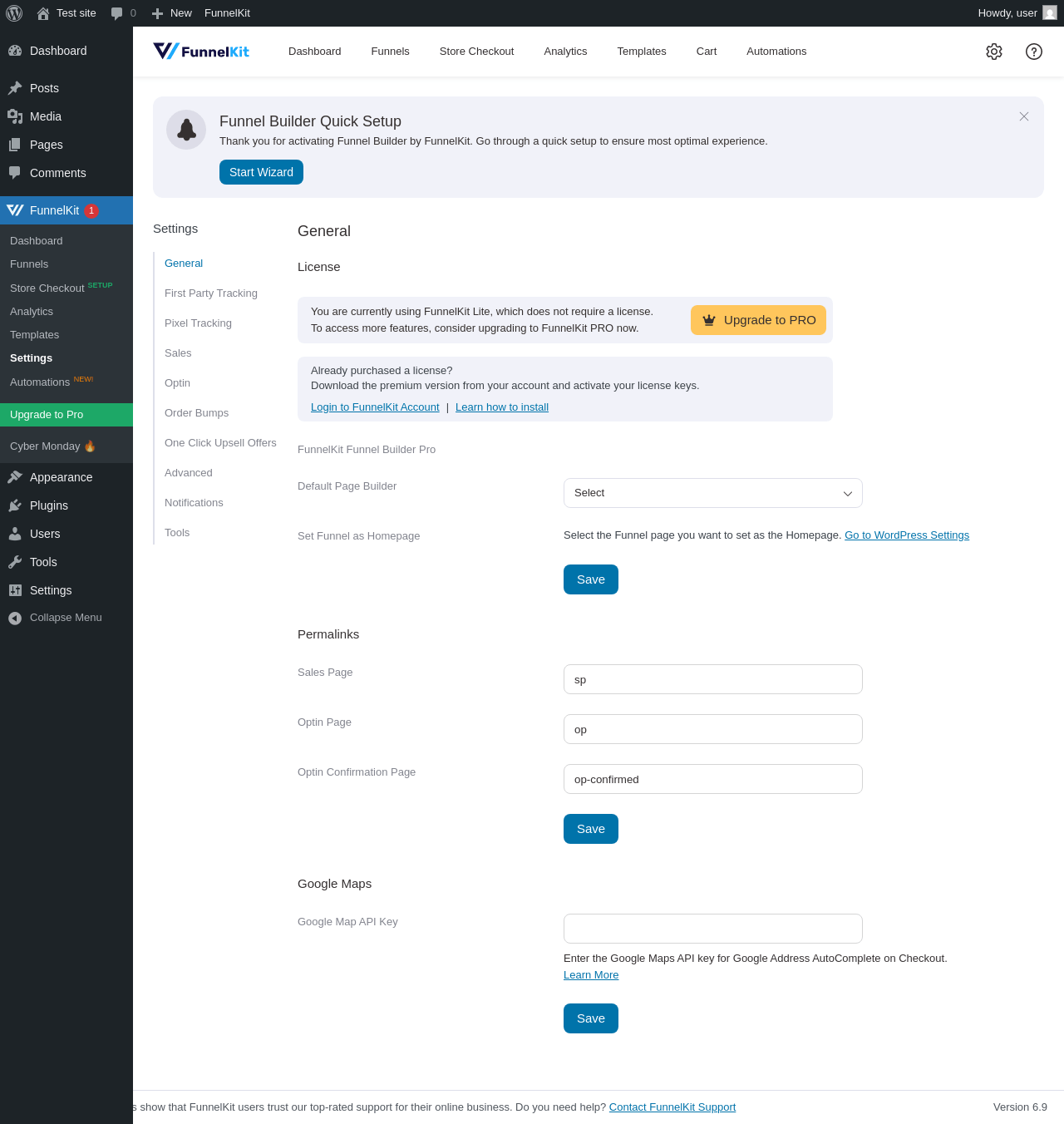
Task: Open the Go to WordPress Settings link
Action: (907, 535)
